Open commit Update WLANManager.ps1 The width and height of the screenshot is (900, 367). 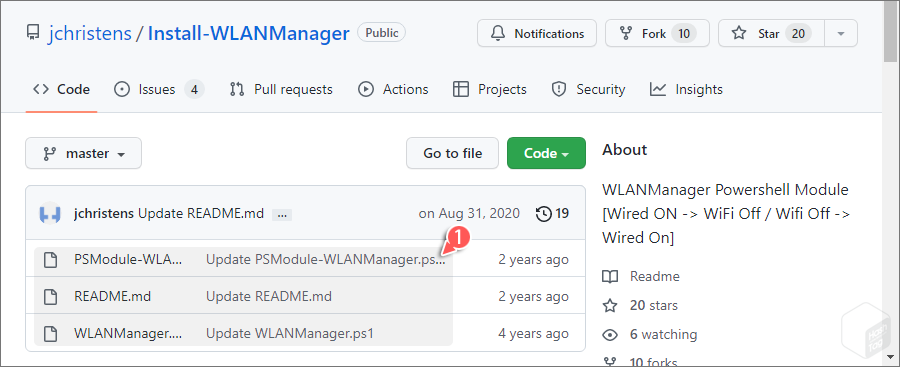click(290, 333)
